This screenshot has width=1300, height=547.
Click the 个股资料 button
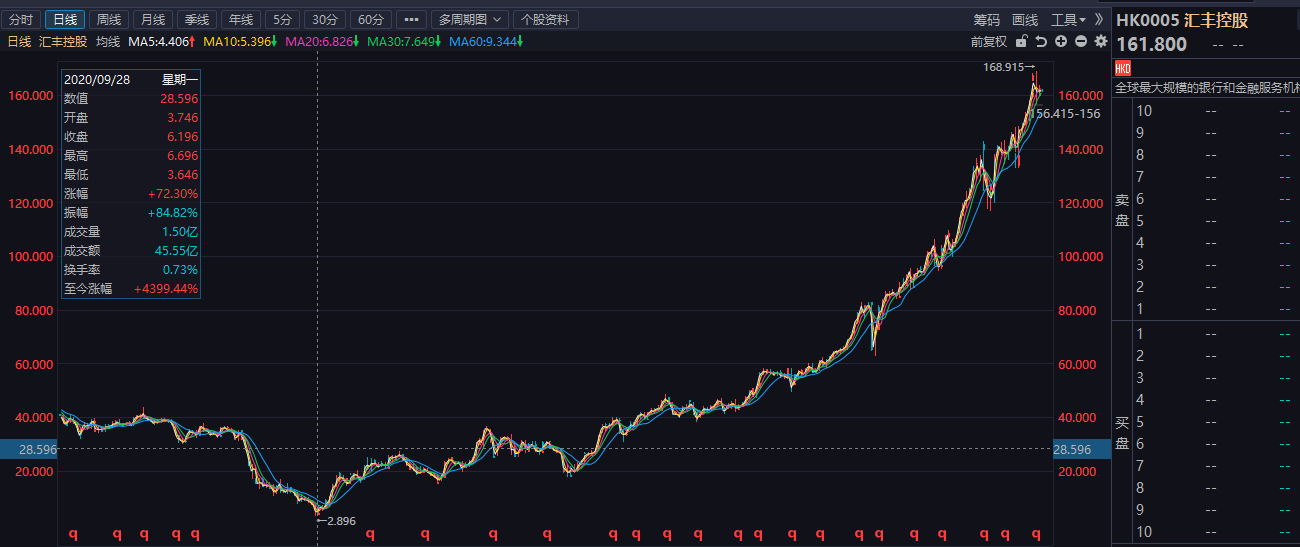pyautogui.click(x=547, y=19)
